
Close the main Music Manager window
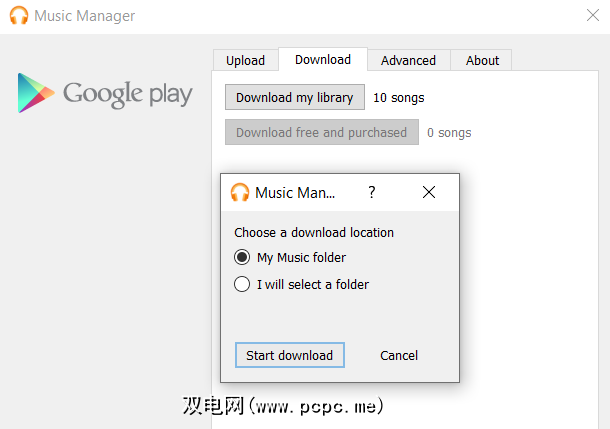592,15
